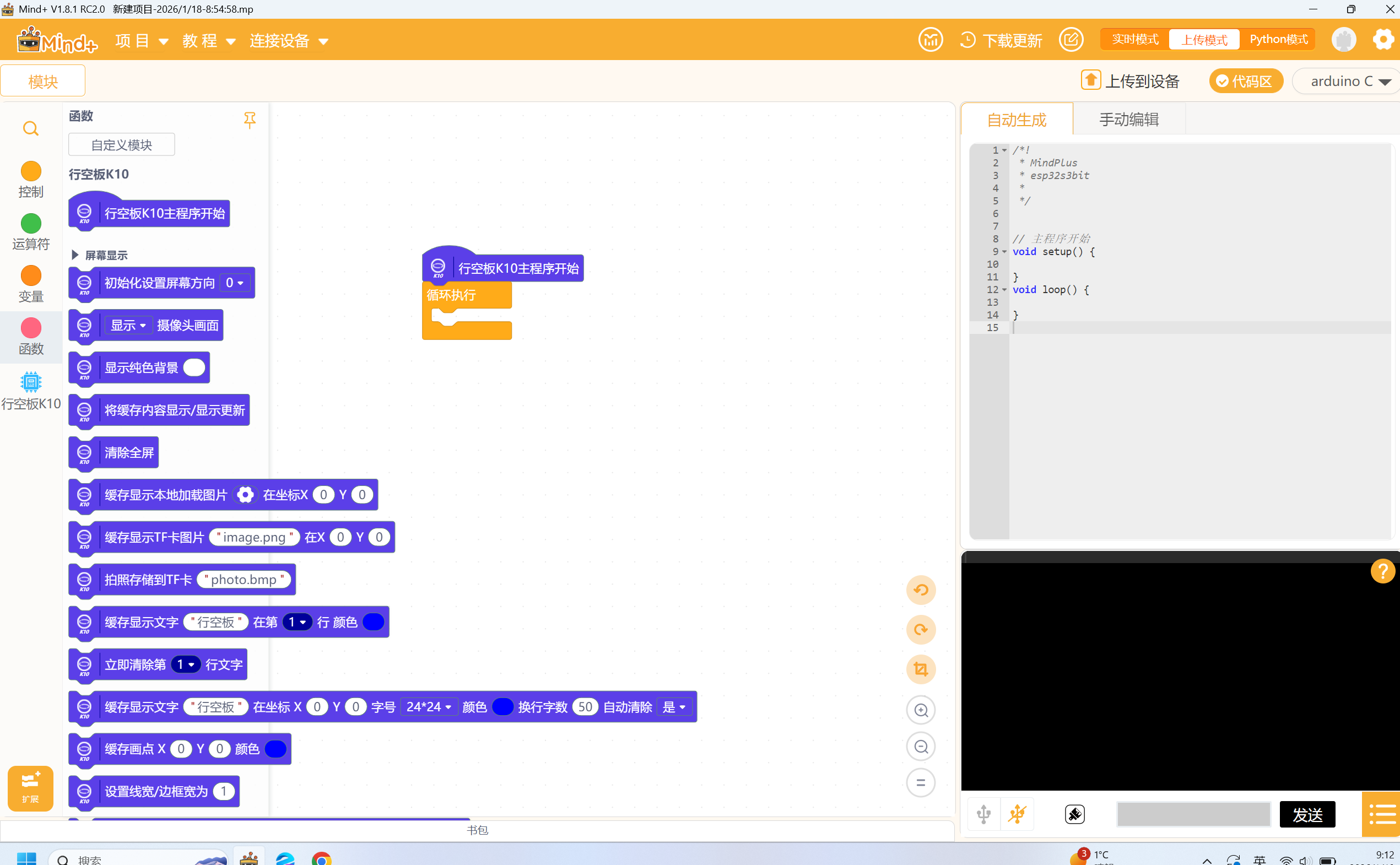Pin the block palette flyout
1400x865 pixels.
(250, 120)
